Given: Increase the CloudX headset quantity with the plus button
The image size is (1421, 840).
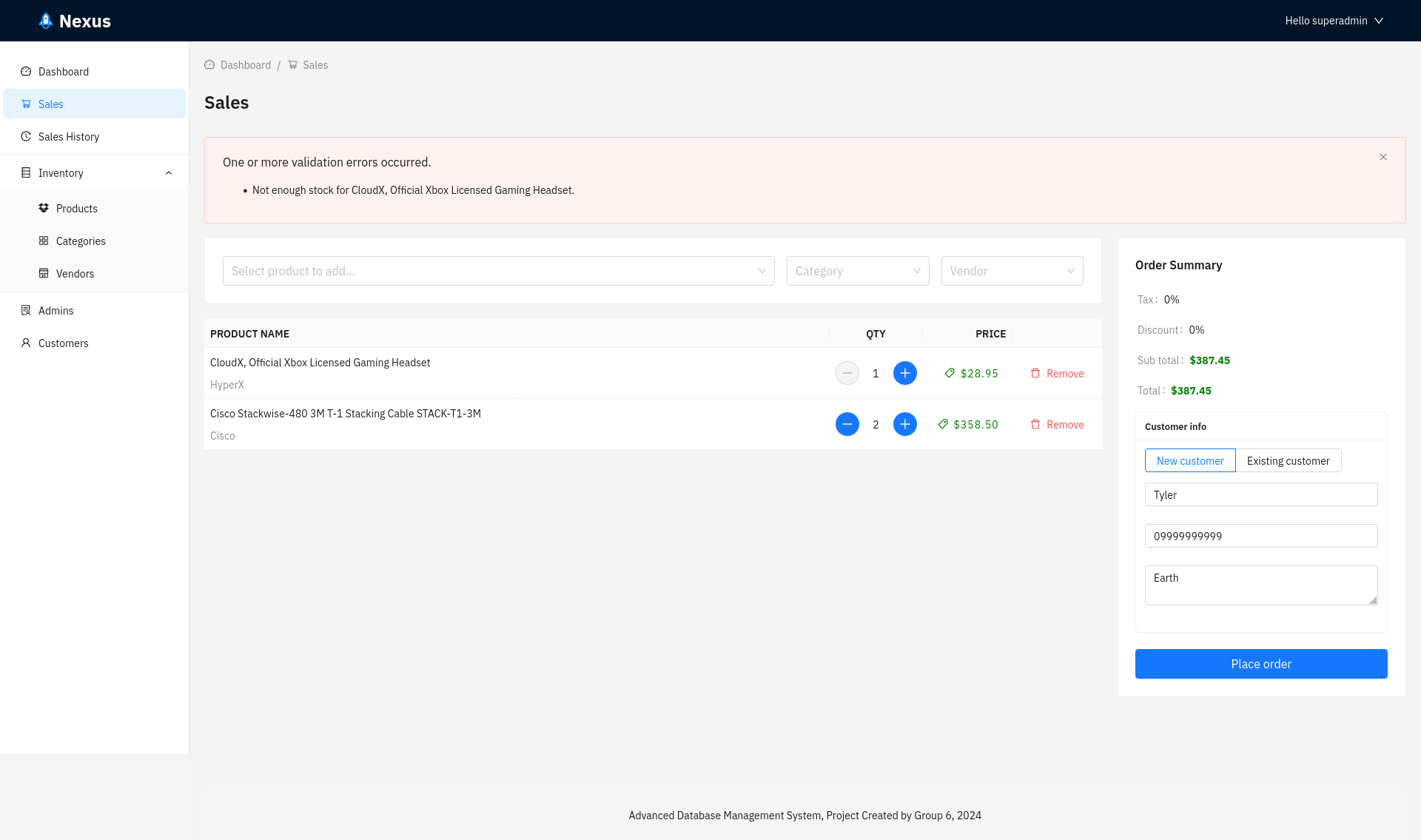Looking at the screenshot, I should [904, 373].
